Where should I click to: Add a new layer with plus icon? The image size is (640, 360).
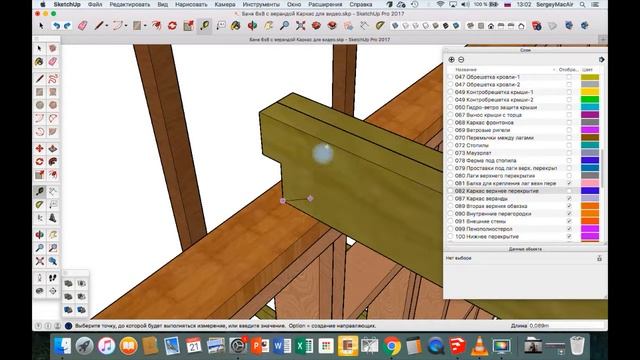[451, 60]
